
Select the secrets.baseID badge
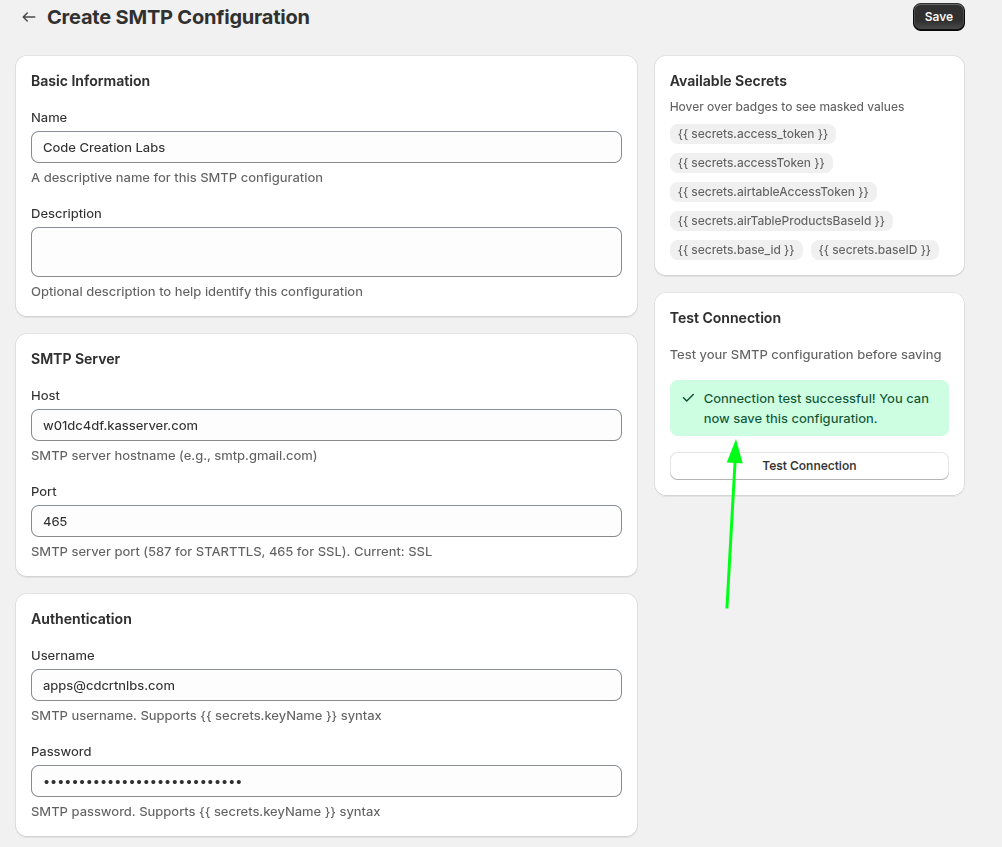coord(874,250)
